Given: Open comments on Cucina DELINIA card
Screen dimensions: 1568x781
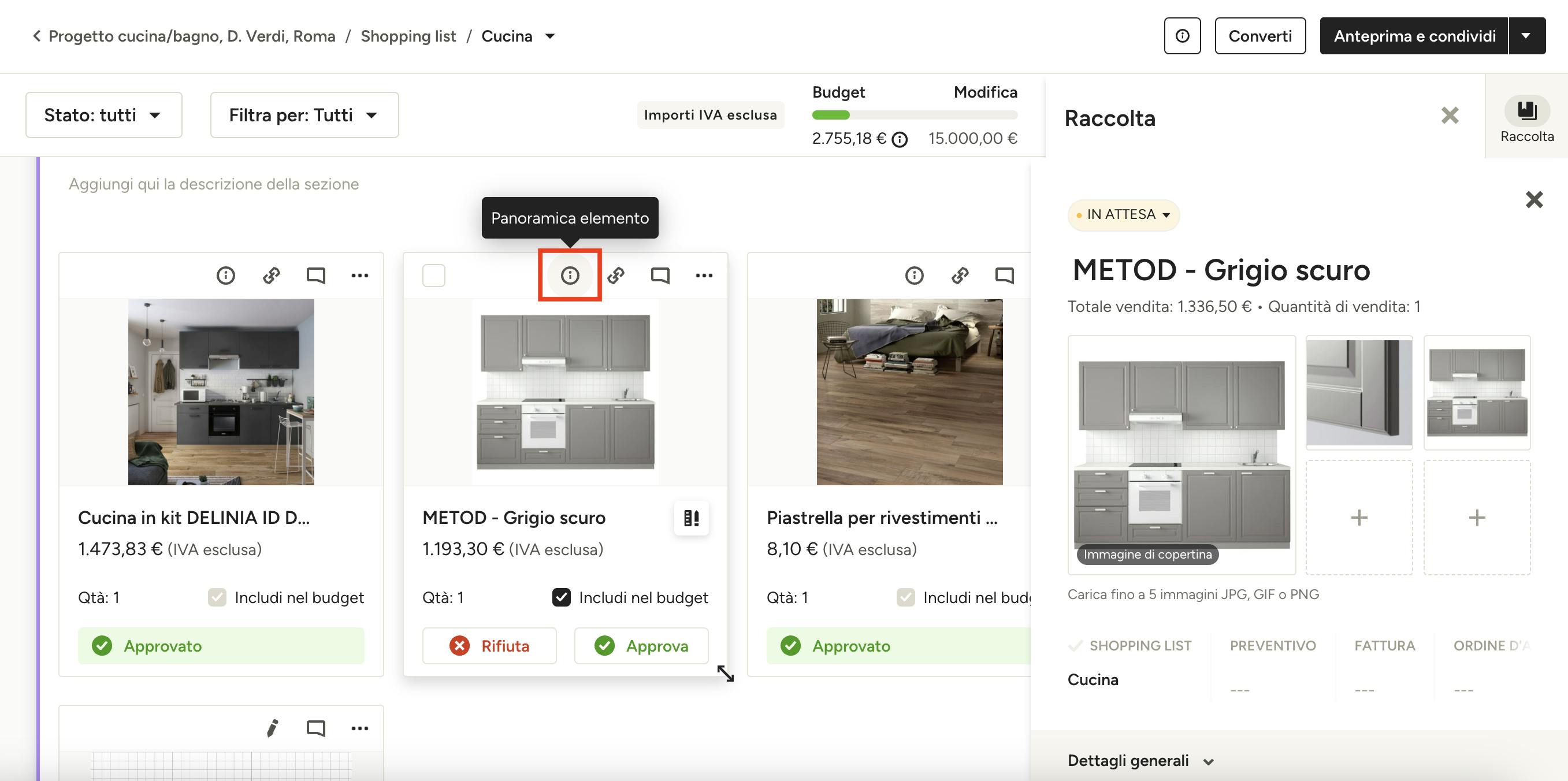Looking at the screenshot, I should (315, 275).
